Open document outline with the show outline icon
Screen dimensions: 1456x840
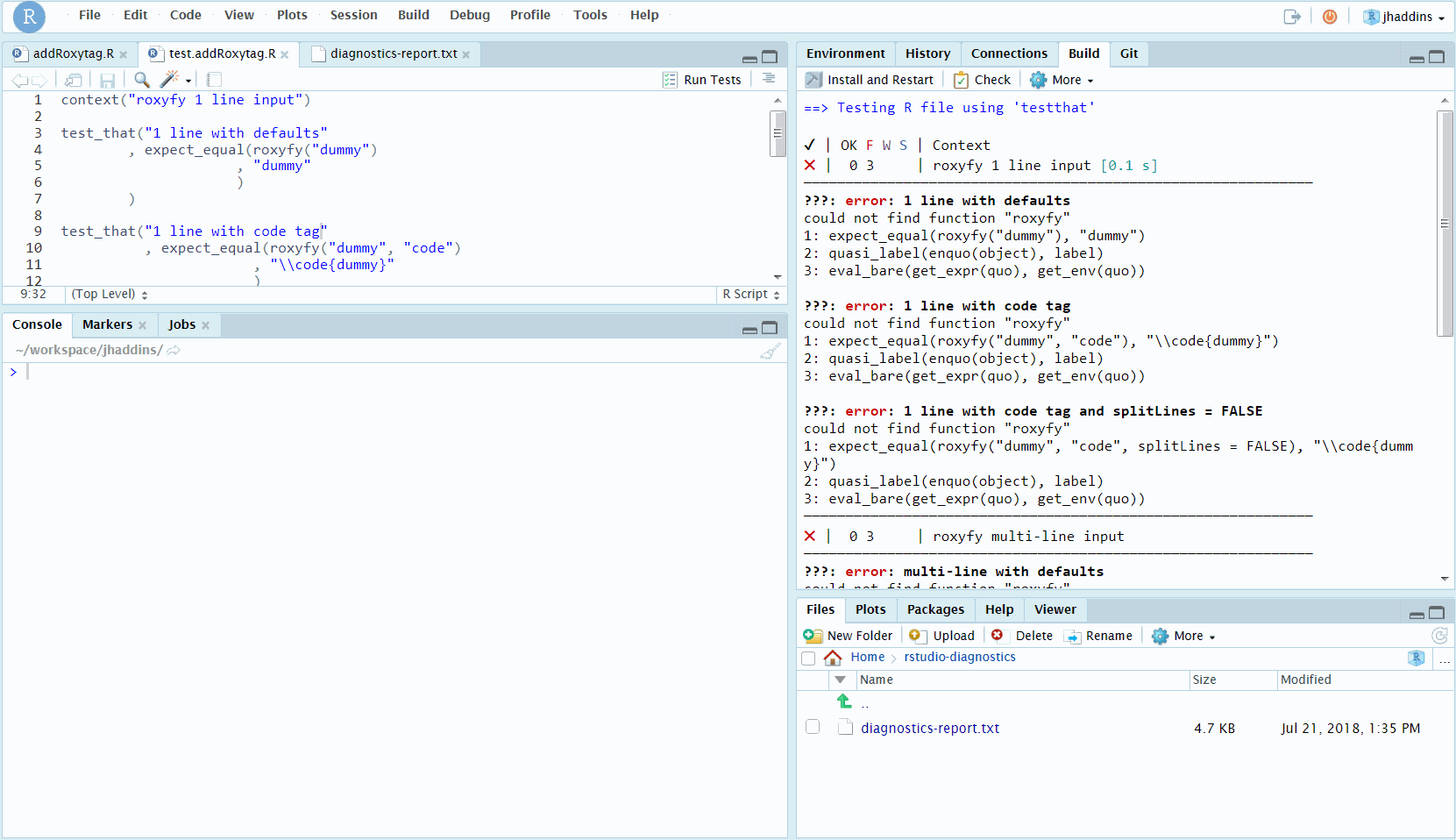[x=769, y=79]
